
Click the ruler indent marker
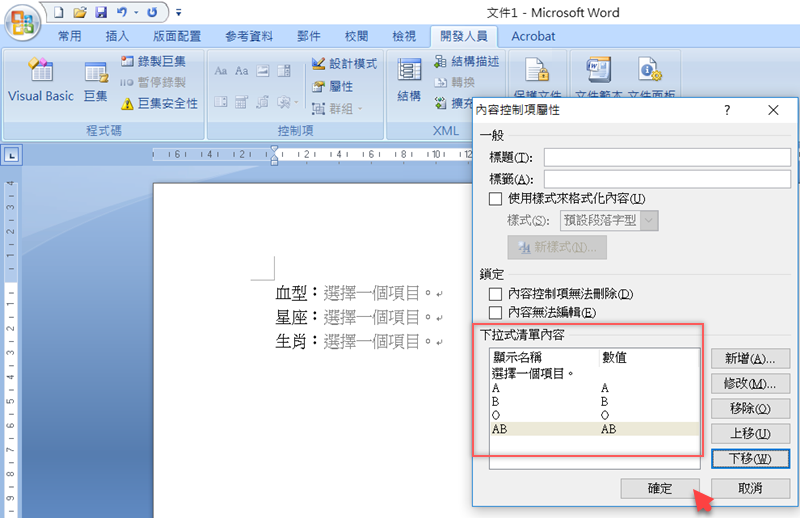click(x=274, y=155)
